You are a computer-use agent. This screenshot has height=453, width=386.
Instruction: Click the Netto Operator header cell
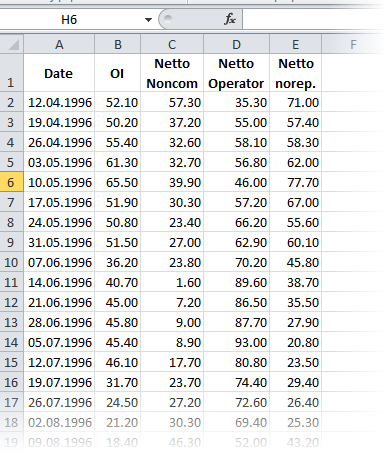236,73
